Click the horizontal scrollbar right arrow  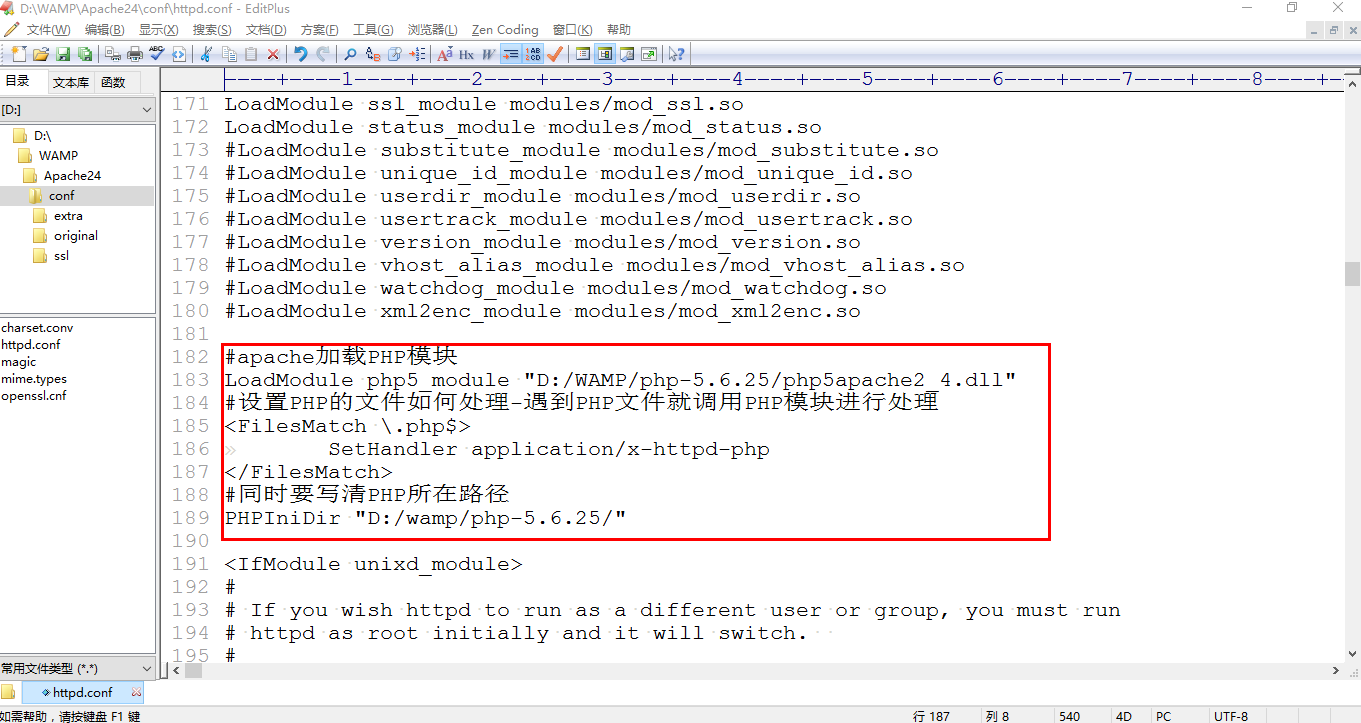[1336, 670]
